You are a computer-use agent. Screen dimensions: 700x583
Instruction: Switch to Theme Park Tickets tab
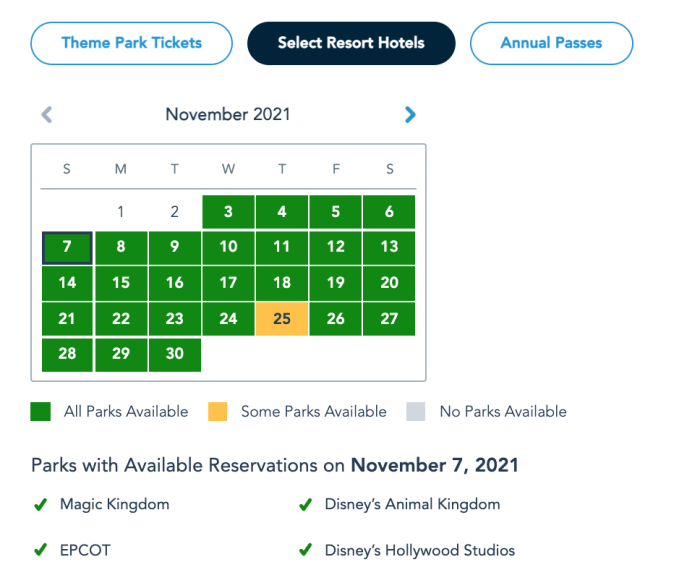point(131,43)
